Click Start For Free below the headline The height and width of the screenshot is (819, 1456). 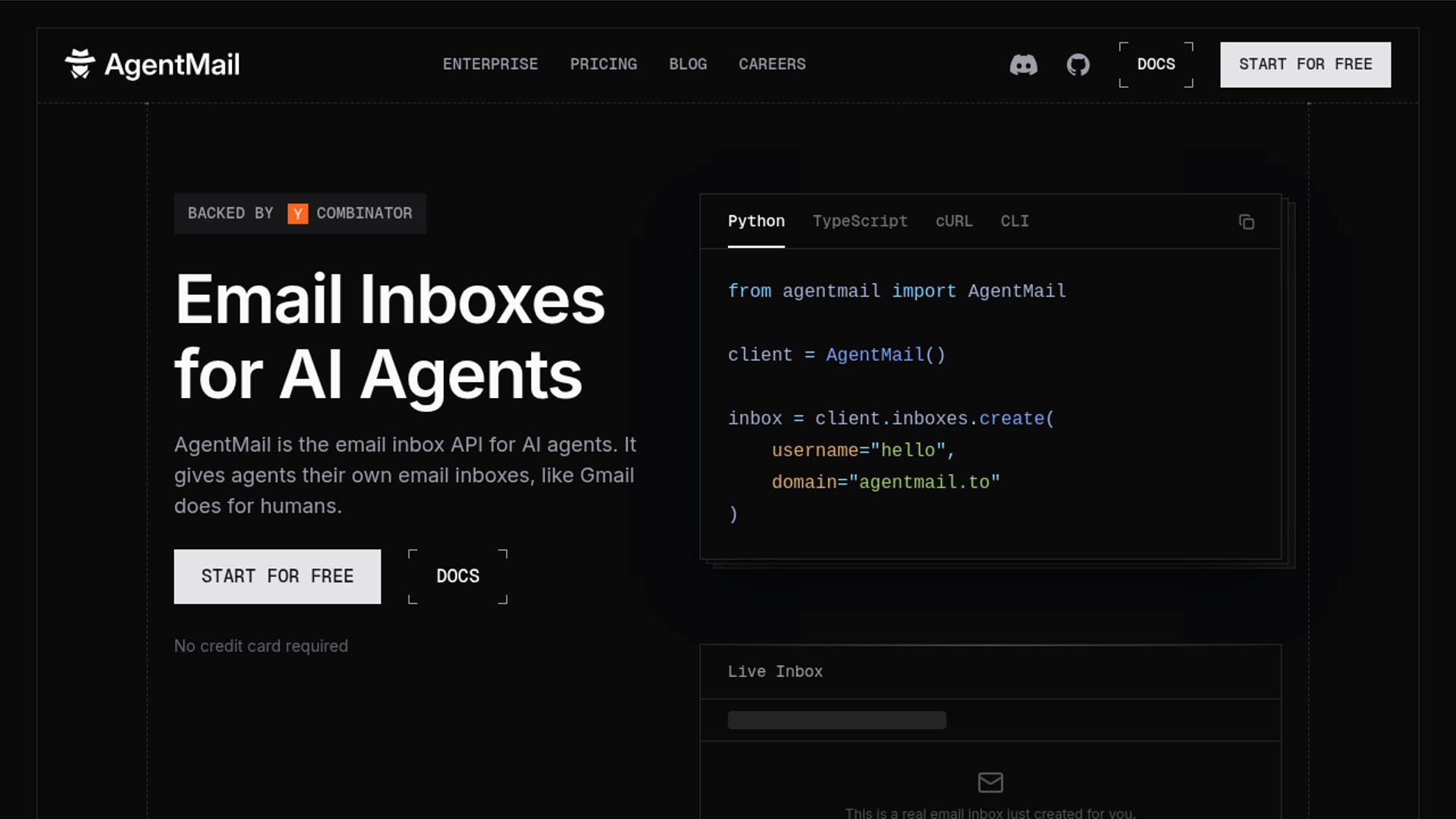277,576
